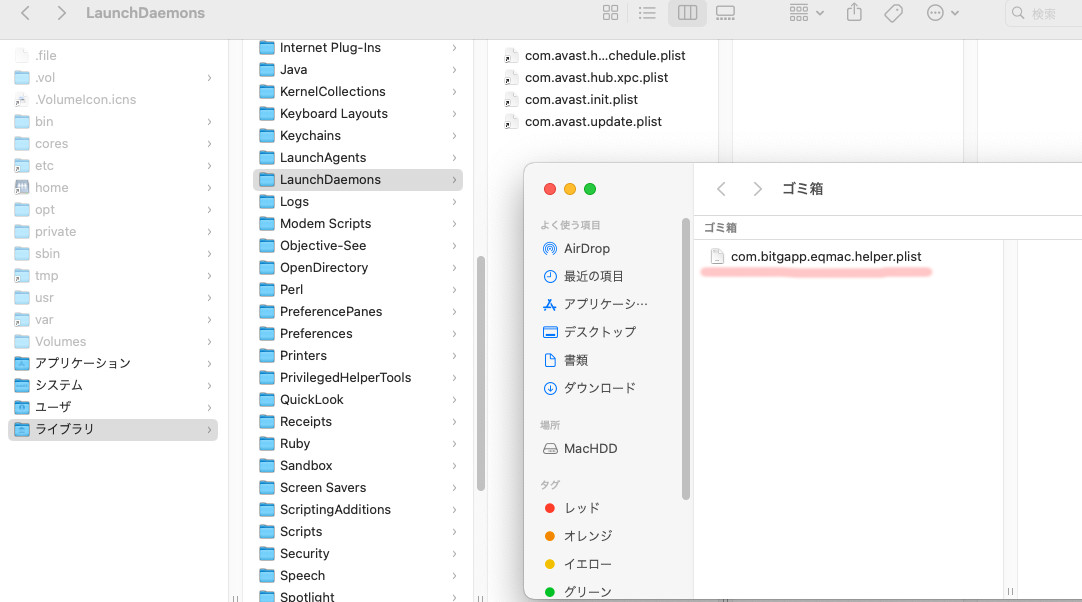Screen dimensions: 1082x602
Task: Open 最近の項目 in the sidebar
Action: point(593,276)
